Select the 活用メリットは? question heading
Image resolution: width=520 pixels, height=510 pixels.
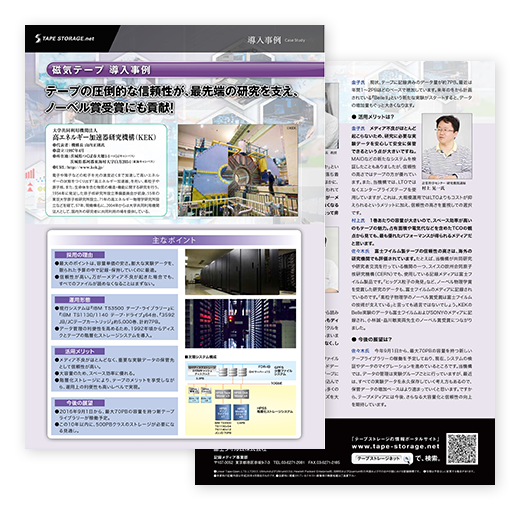[373, 117]
